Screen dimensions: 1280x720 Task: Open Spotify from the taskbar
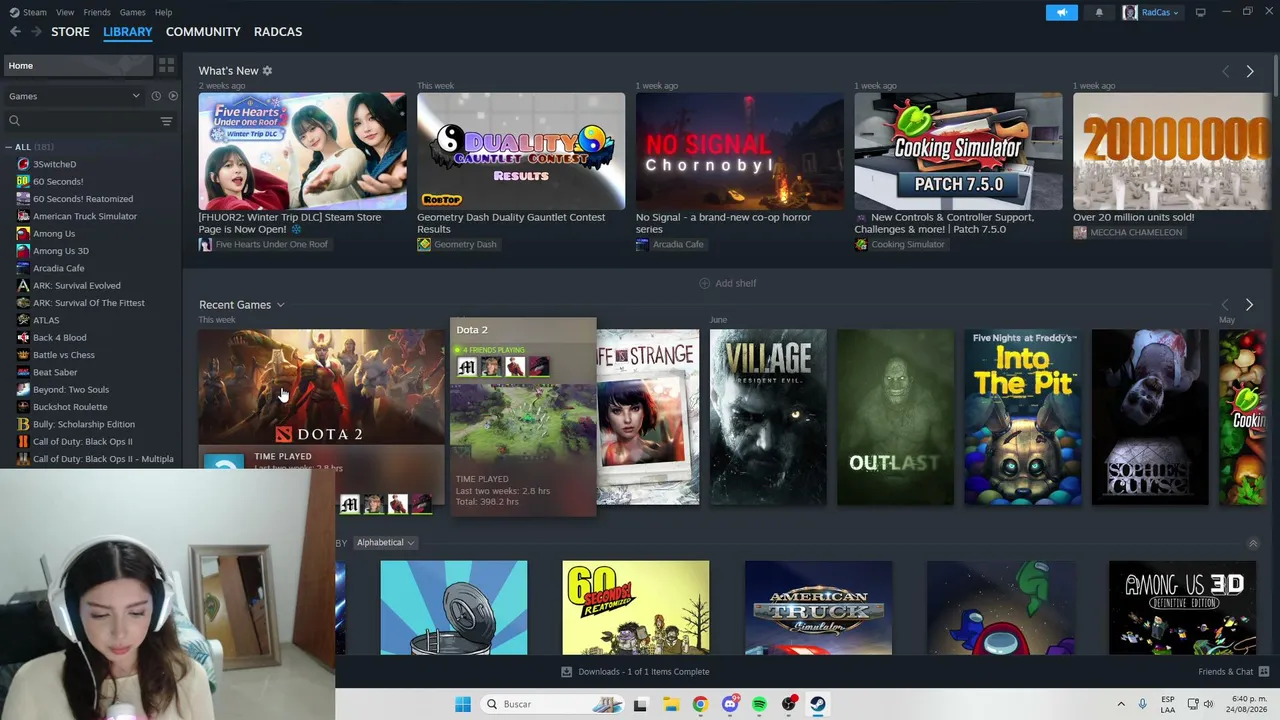pos(759,704)
